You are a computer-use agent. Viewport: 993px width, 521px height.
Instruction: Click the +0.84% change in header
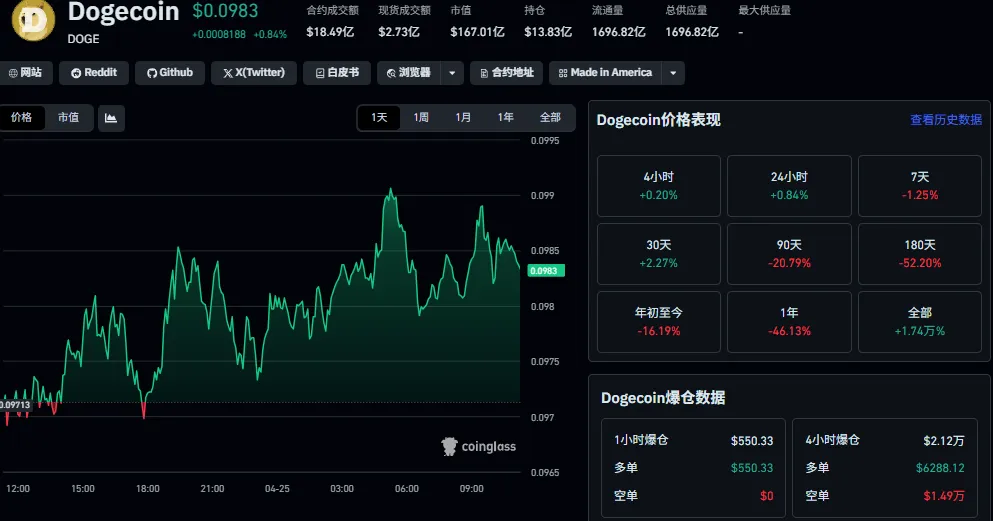coord(270,34)
